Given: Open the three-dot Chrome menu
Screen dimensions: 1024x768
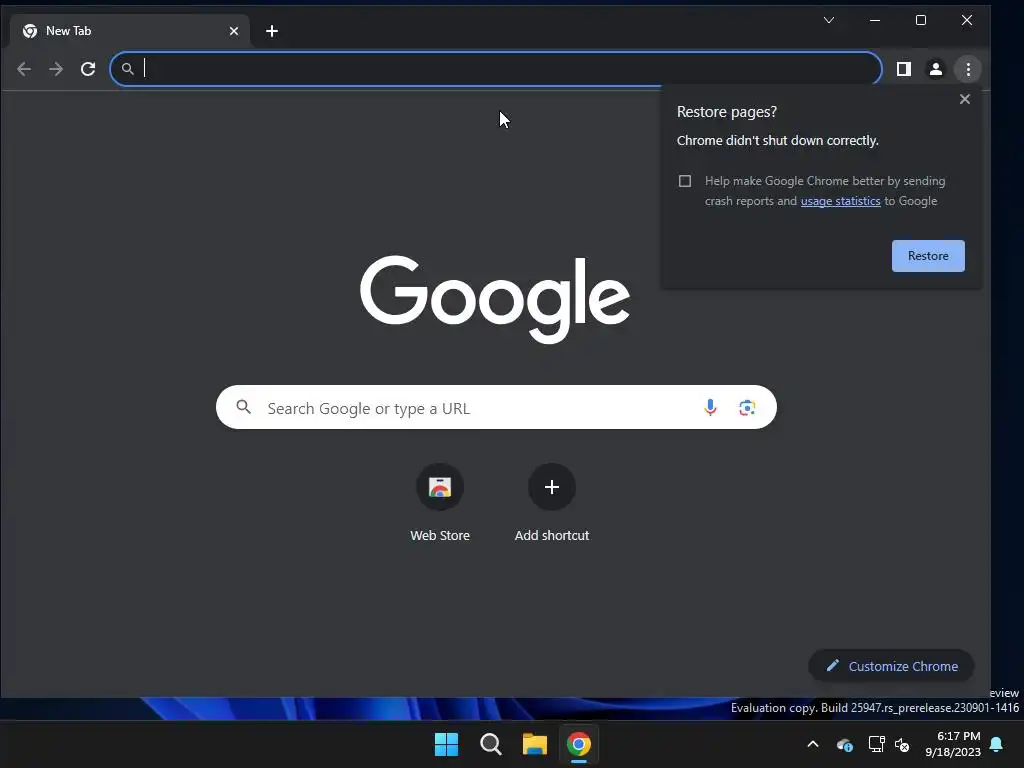Looking at the screenshot, I should point(968,69).
